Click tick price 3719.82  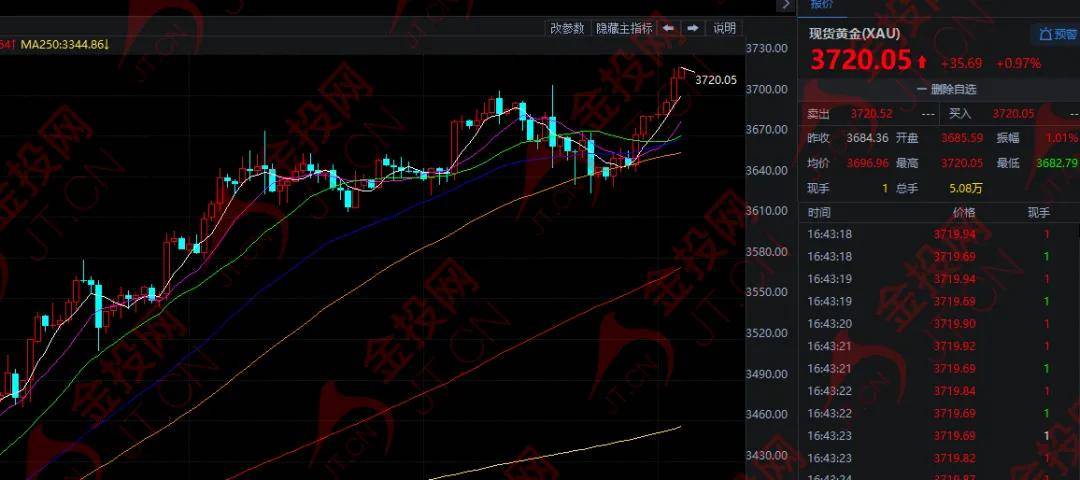coord(955,458)
